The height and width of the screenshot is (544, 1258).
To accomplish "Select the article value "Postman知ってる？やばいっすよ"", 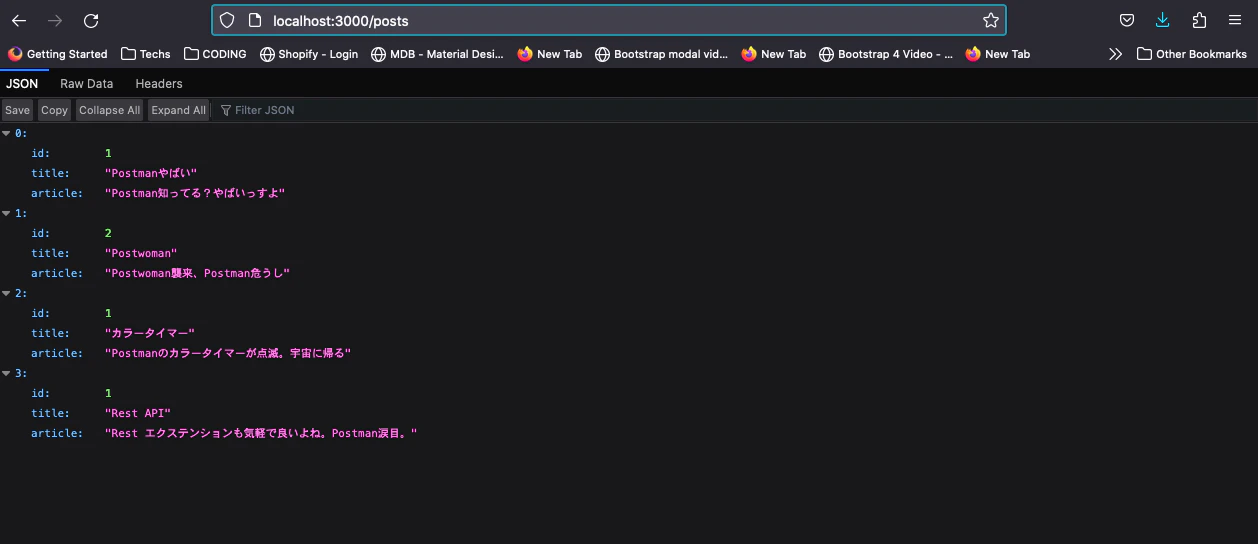I will 195,193.
